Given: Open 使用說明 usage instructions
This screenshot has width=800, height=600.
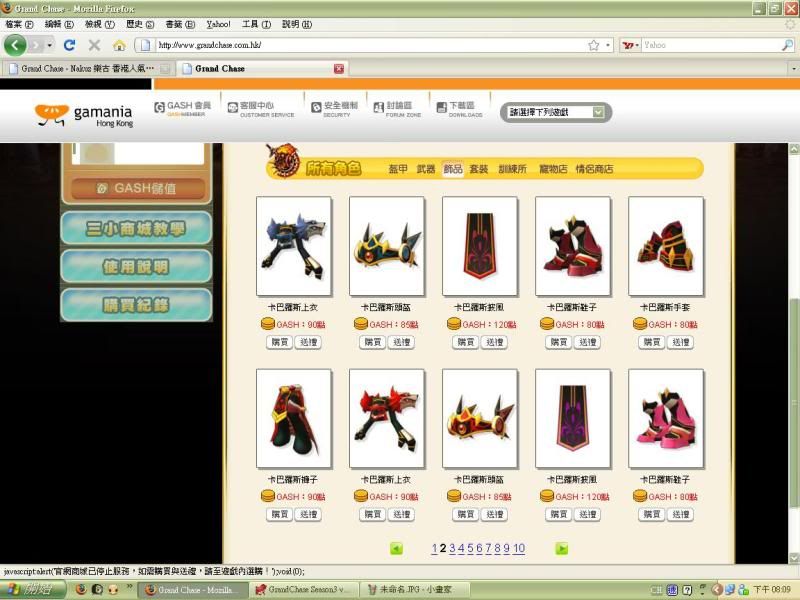Looking at the screenshot, I should [136, 266].
